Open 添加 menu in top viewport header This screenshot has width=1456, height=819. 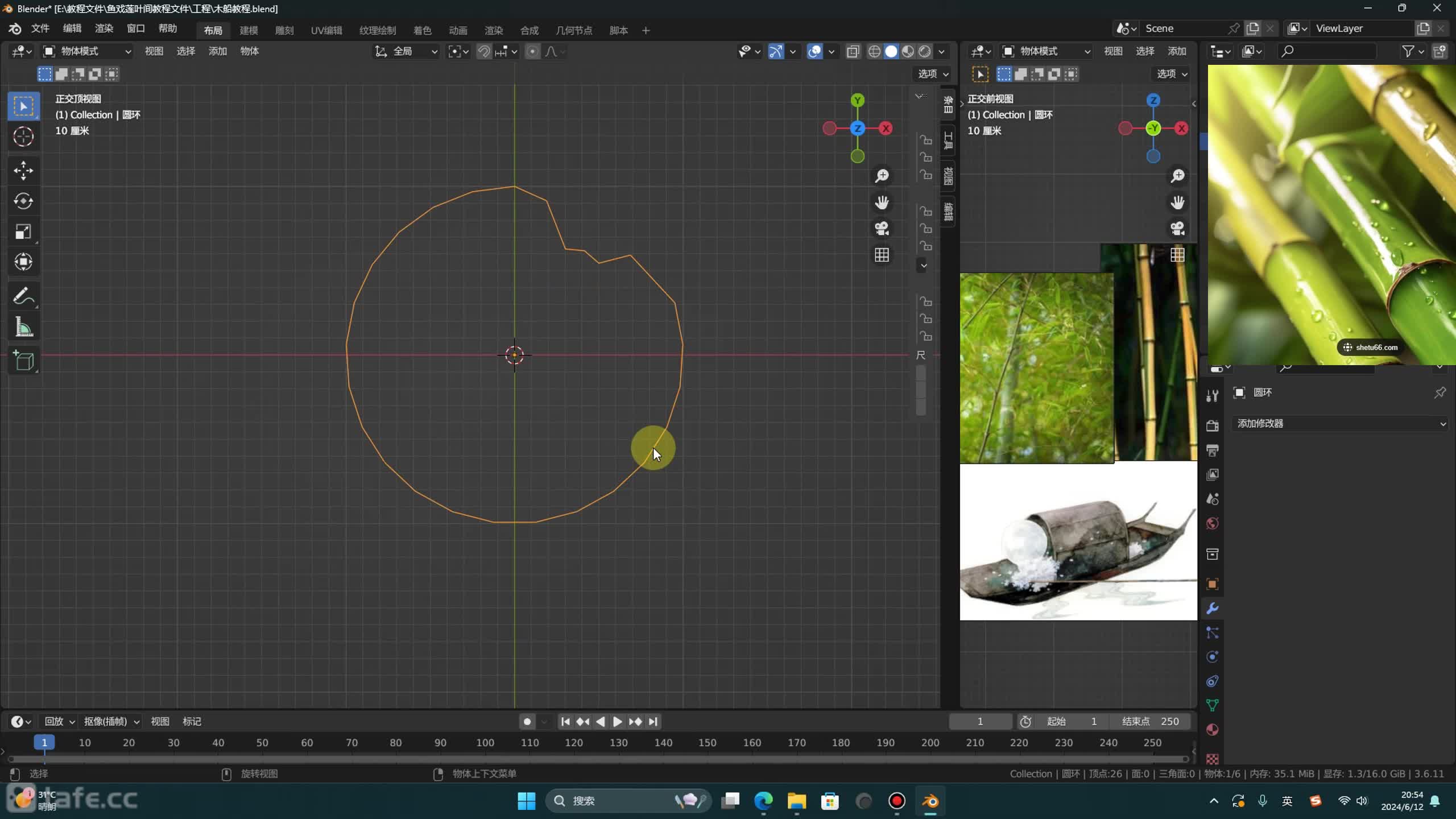(x=217, y=51)
